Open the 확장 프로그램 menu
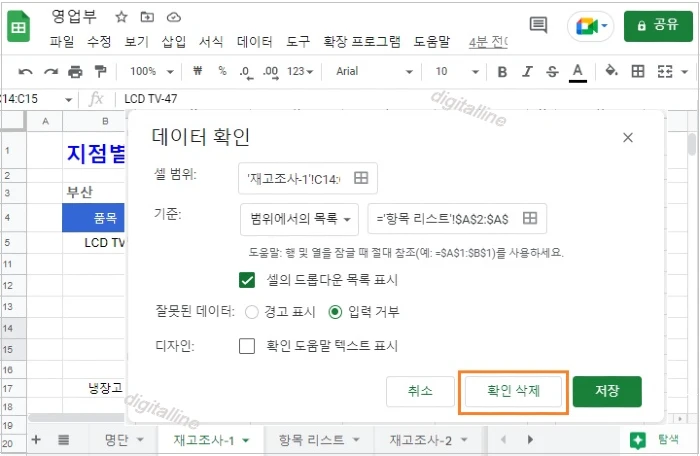Viewport: 700px width, 456px height. 362,42
